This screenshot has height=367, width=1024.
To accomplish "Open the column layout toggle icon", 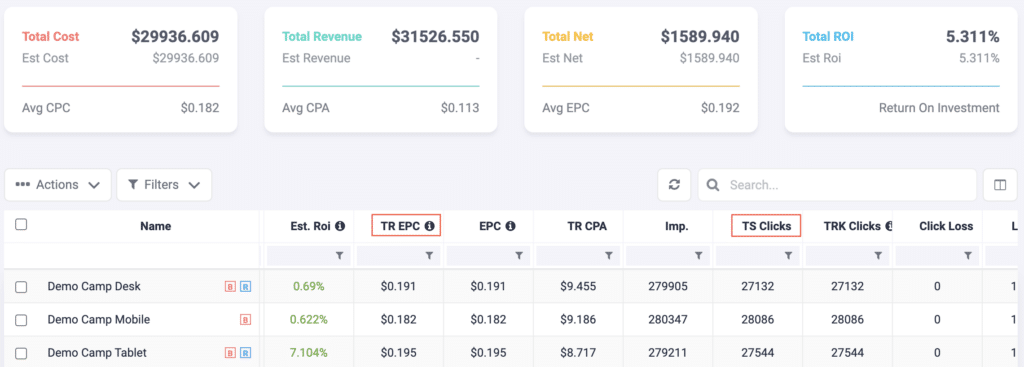I will 1000,185.
